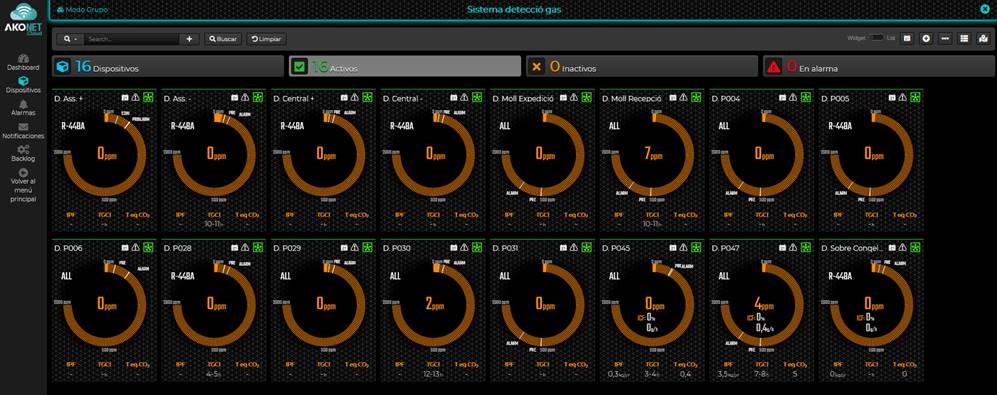Open the Dashboard section in the sidebar
Screen dimensions: 997x395
(23, 62)
